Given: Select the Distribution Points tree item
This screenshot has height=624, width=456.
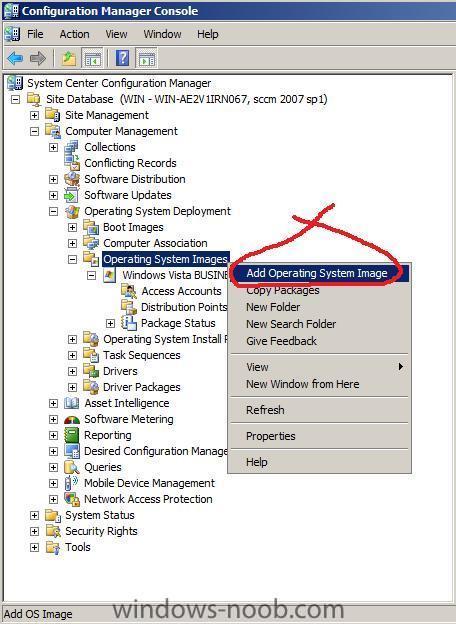Looking at the screenshot, I should (184, 307).
